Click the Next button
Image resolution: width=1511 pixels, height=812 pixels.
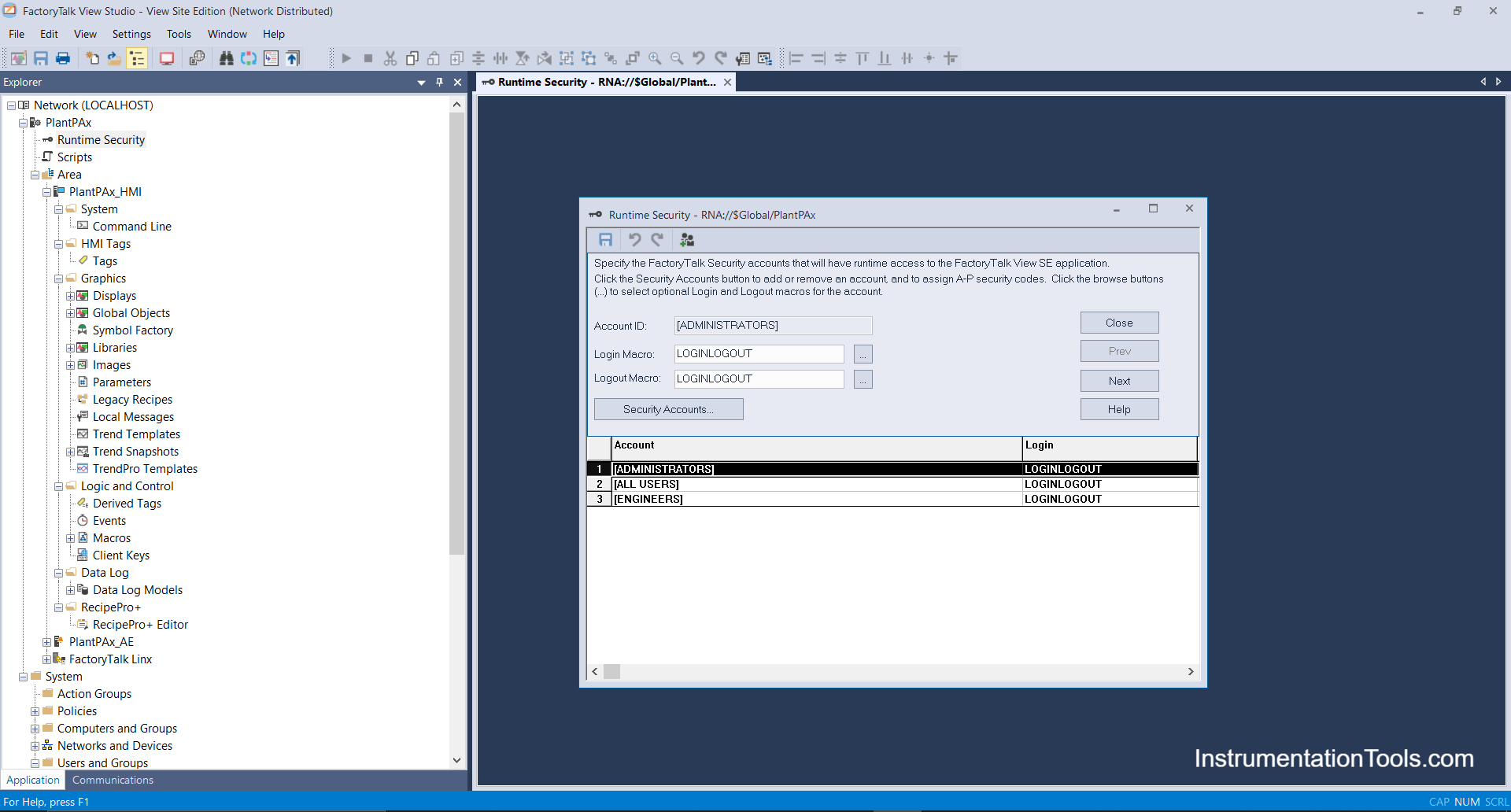(1119, 381)
